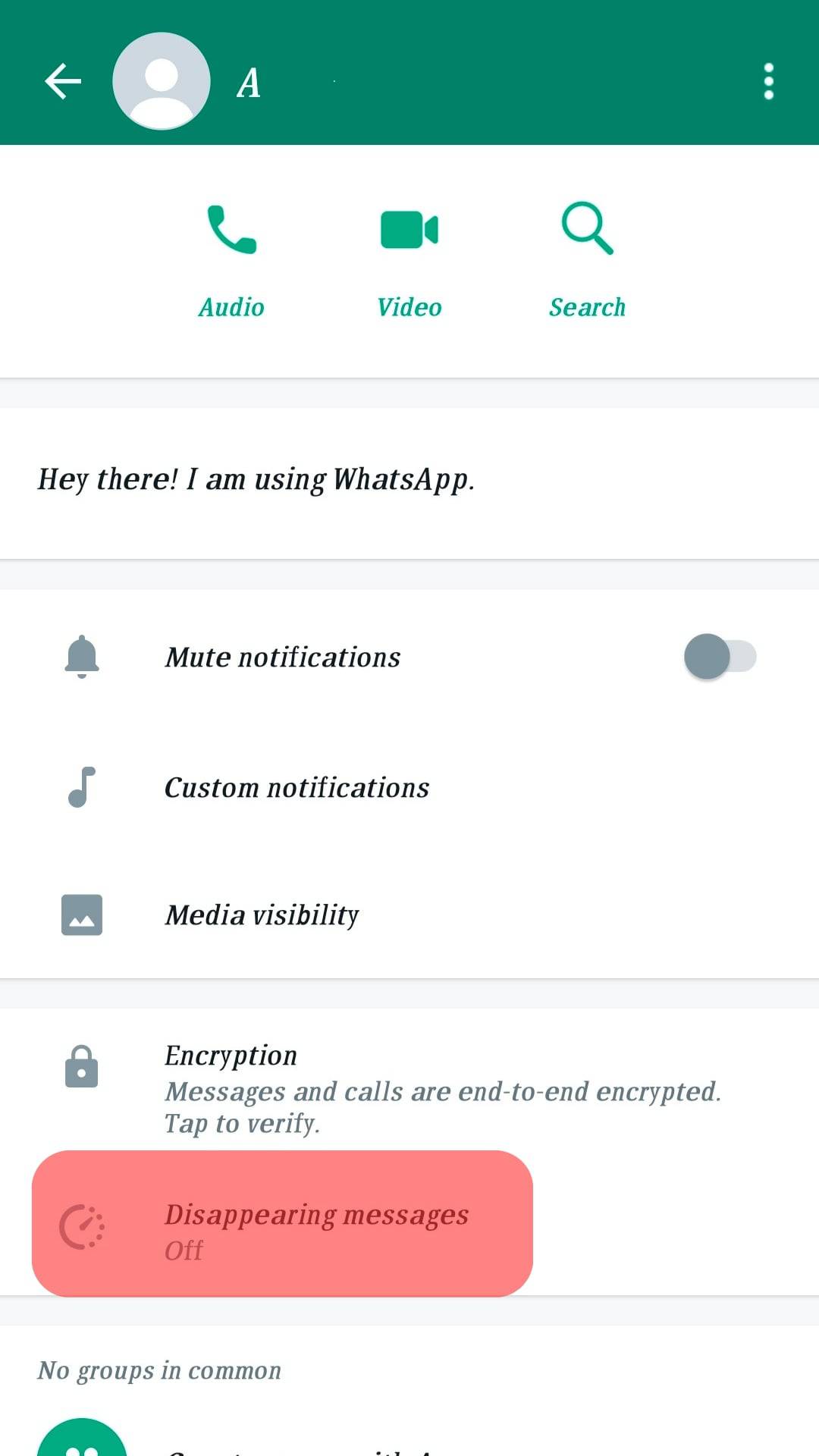Tap the Audio label
Image resolution: width=819 pixels, height=1456 pixels.
[x=231, y=307]
